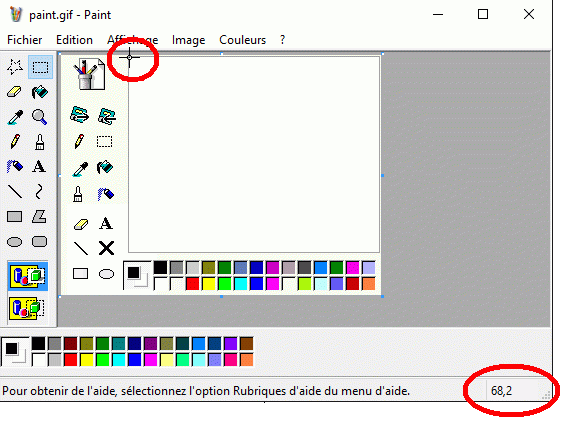The height and width of the screenshot is (423, 575).
Task: Choose spring green swatch in color box above status bar
Action: 183,360
